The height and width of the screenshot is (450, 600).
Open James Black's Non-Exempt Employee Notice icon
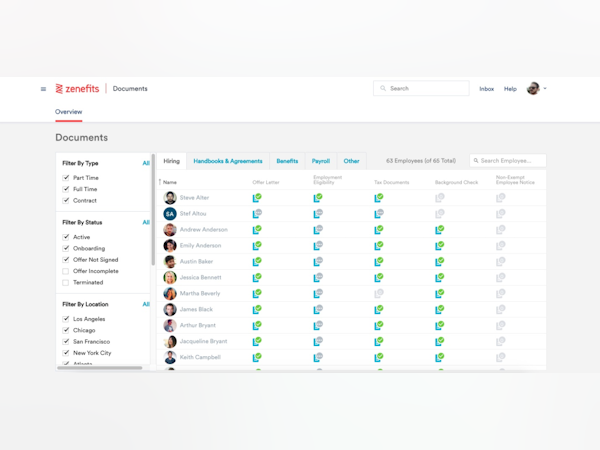tap(500, 309)
